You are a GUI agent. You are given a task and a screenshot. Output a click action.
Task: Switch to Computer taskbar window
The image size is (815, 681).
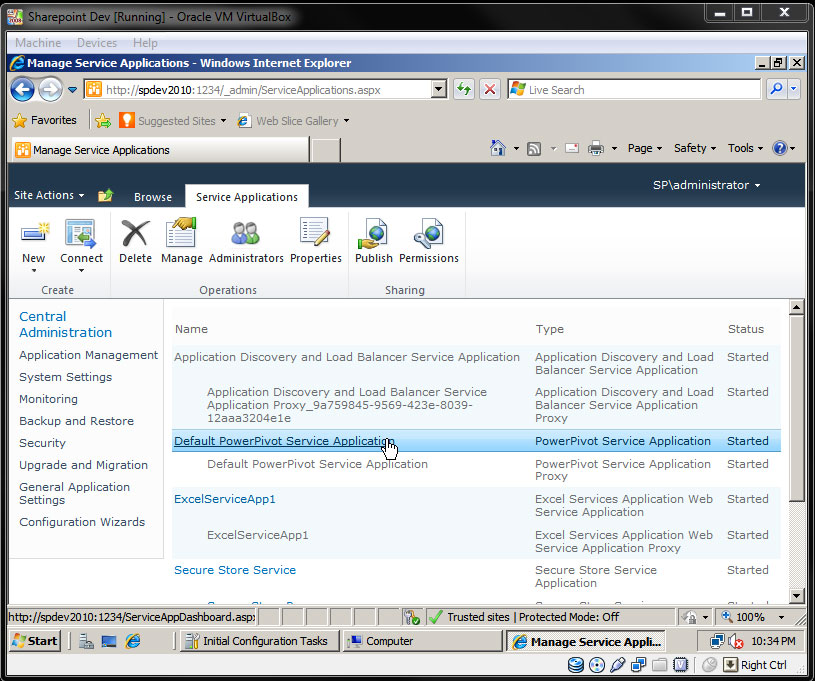[422, 641]
